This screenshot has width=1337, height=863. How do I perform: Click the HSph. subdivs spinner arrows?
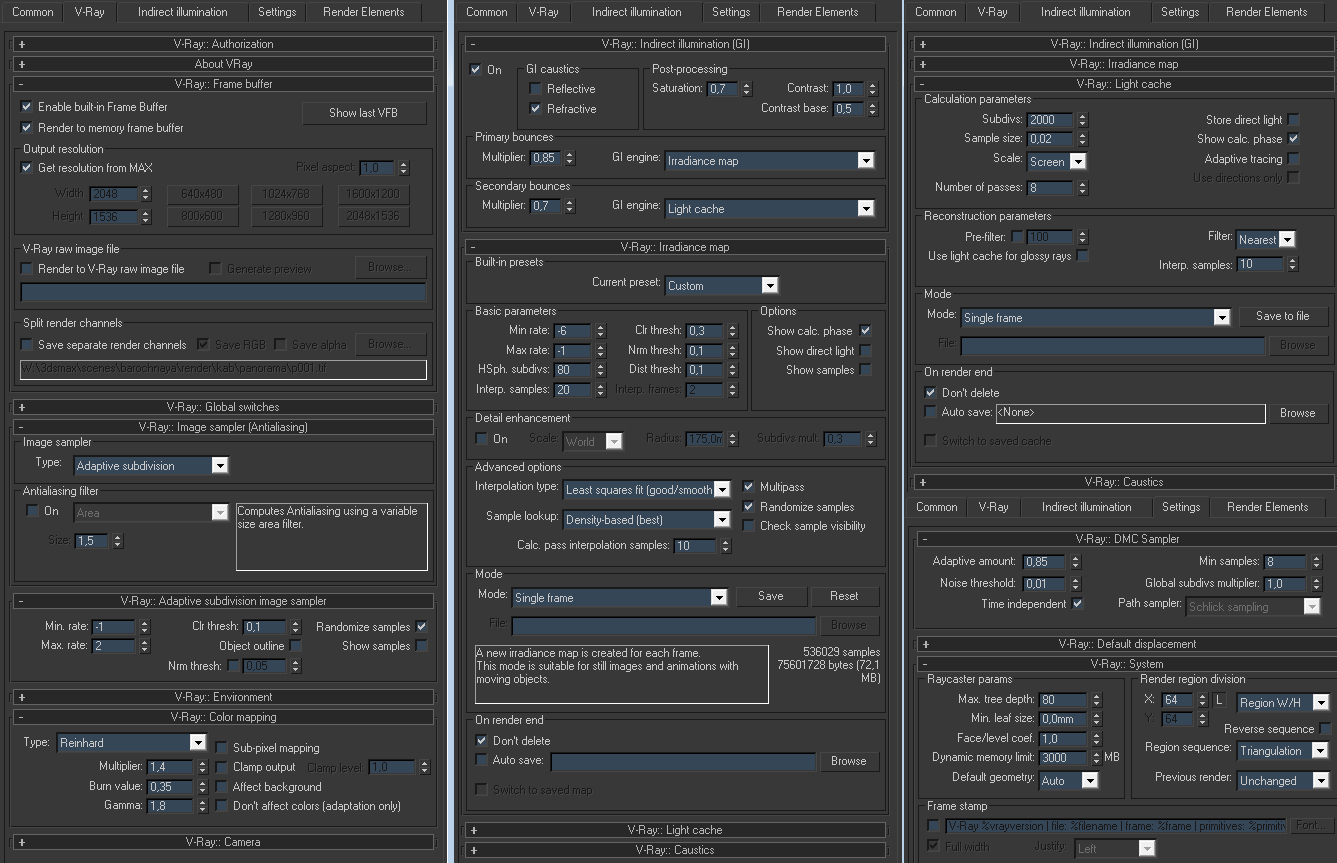(600, 370)
